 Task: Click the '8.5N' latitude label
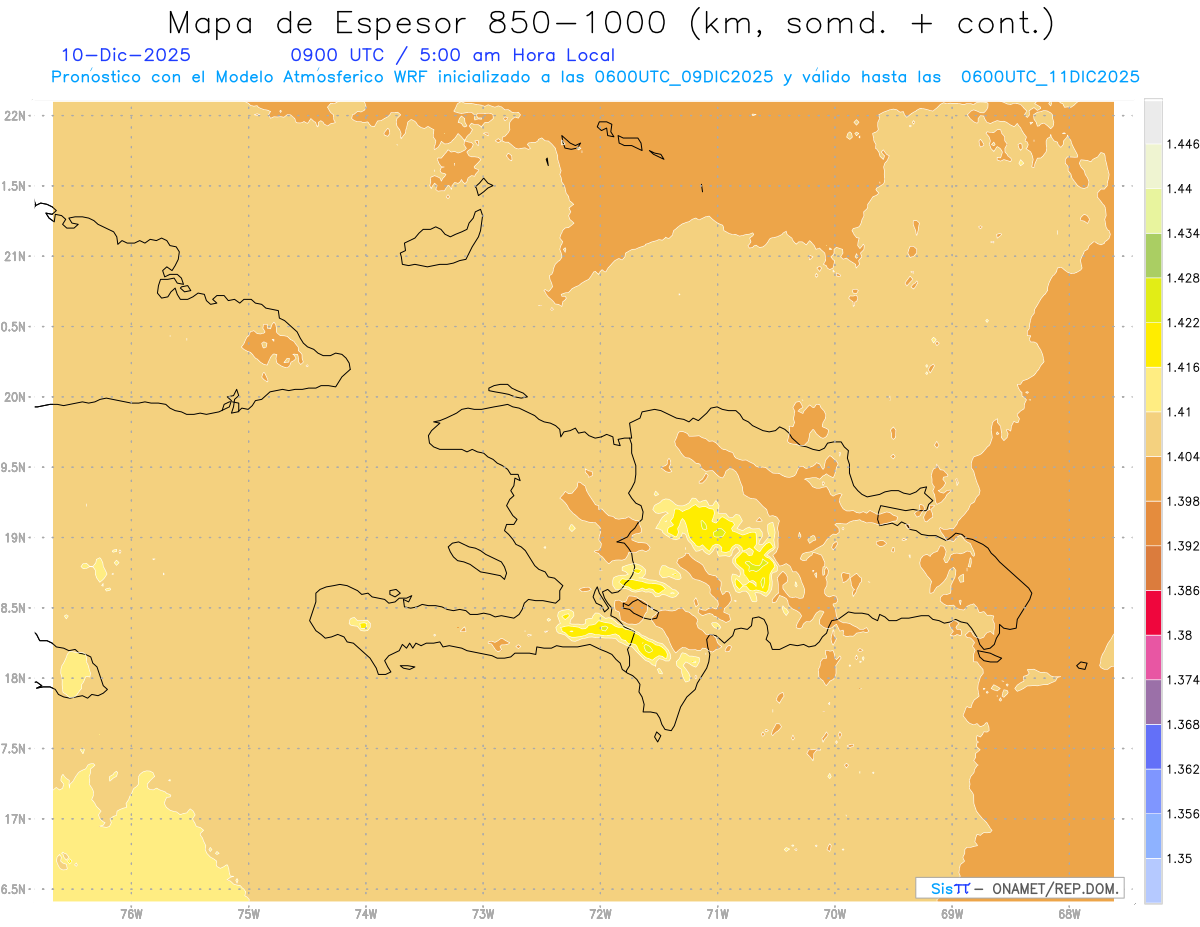coord(14,608)
